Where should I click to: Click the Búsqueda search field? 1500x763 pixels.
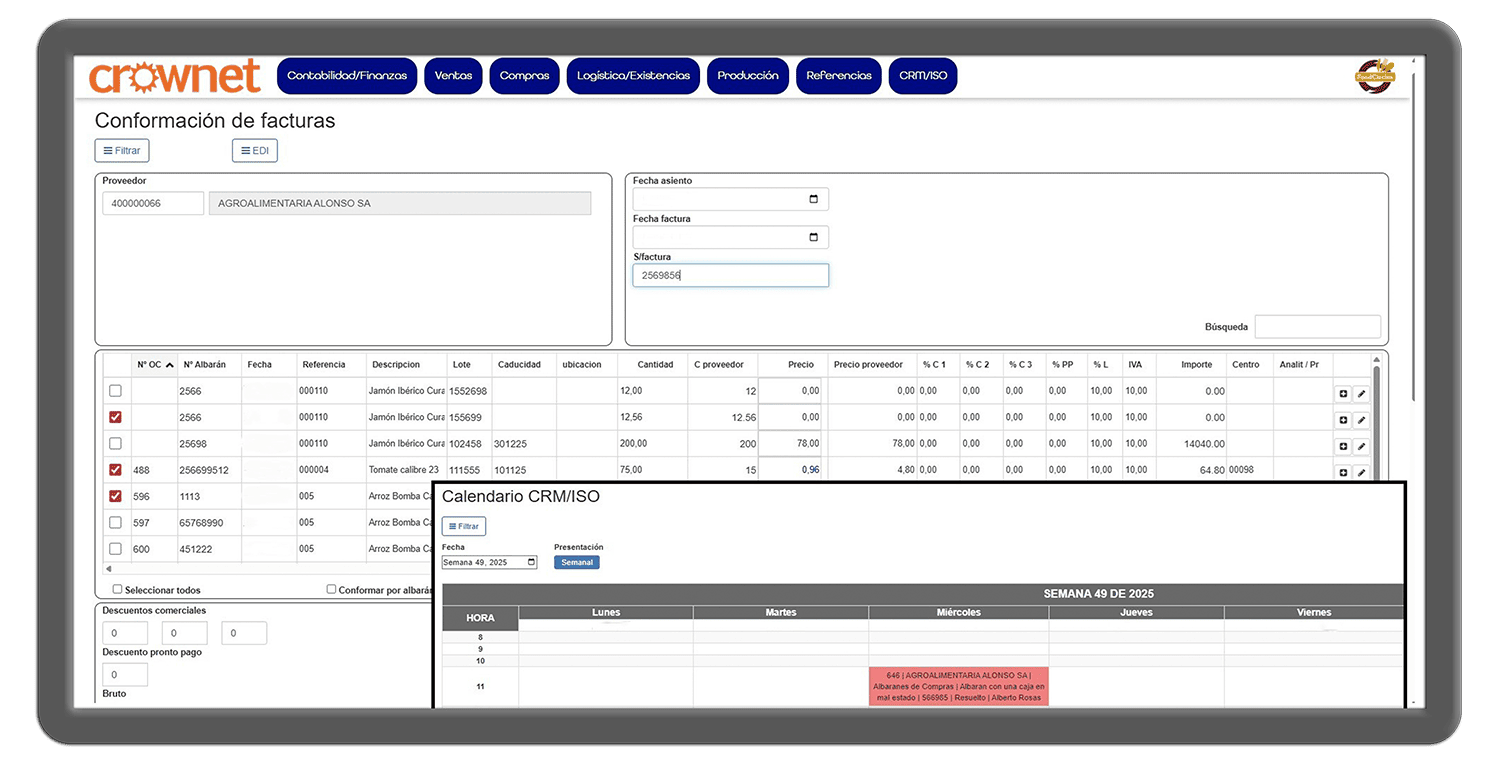pyautogui.click(x=1317, y=327)
